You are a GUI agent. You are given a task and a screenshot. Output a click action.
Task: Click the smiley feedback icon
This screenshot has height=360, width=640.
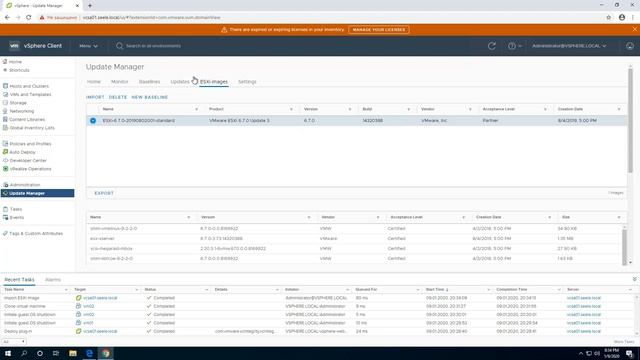630,46
